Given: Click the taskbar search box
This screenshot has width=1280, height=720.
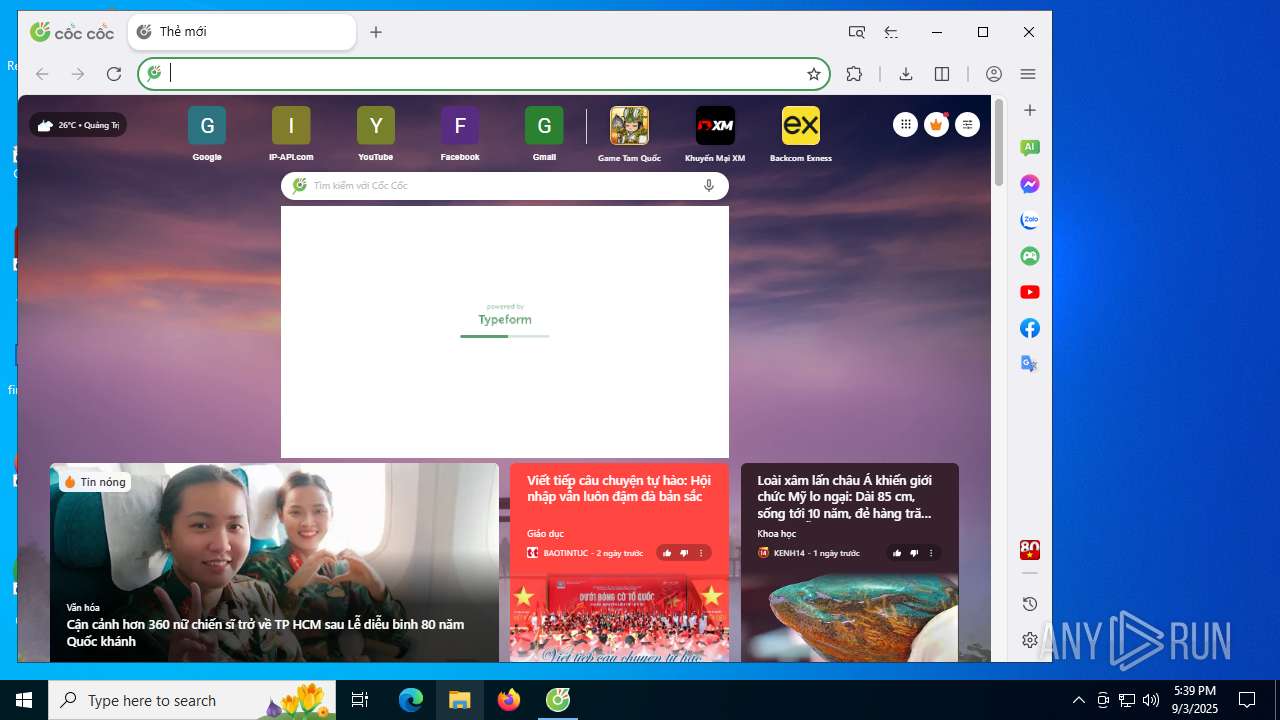Looking at the screenshot, I should click(193, 700).
